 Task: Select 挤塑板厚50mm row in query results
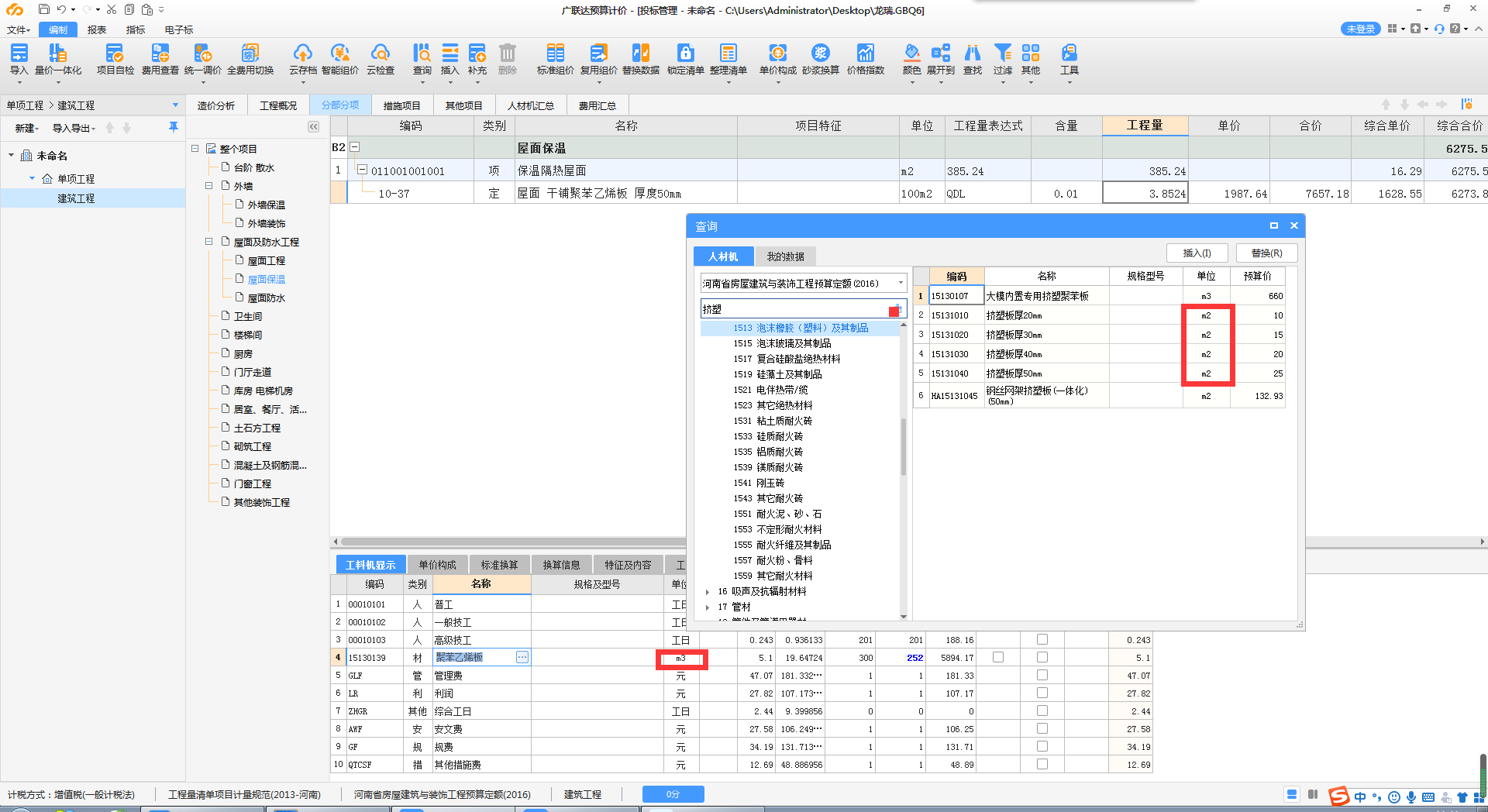click(x=1100, y=373)
